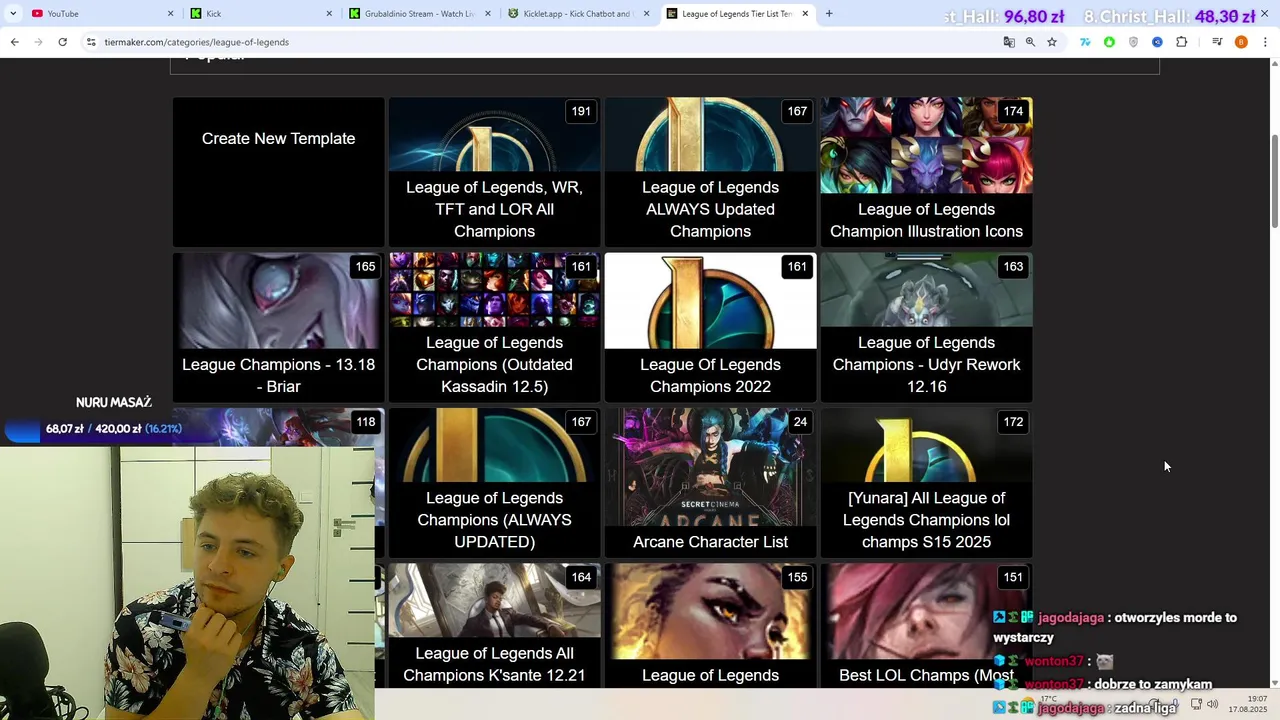
Task: Click the browser forward arrow
Action: click(x=38, y=42)
